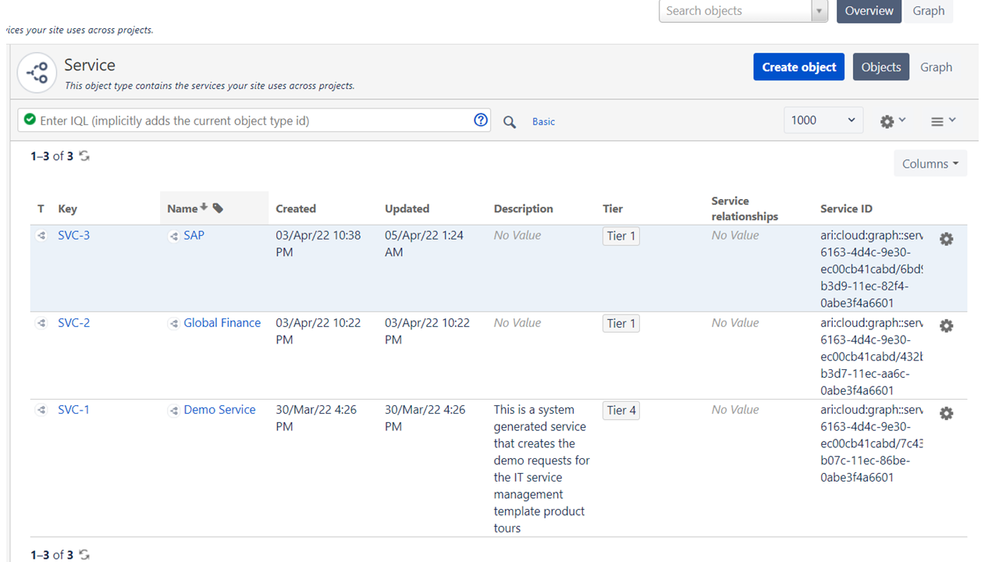Screen dimensions: 999x562
Task: Switch to Basic search mode
Action: pos(543,122)
